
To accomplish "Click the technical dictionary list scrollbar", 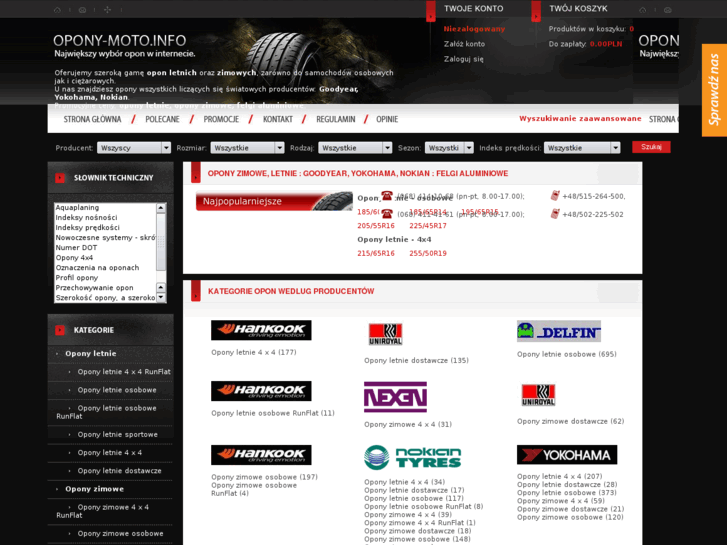I will point(161,250).
